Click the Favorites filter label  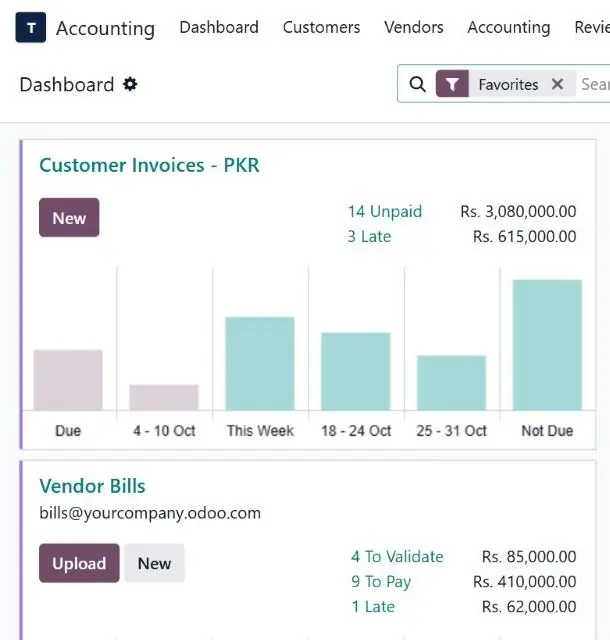click(x=508, y=84)
